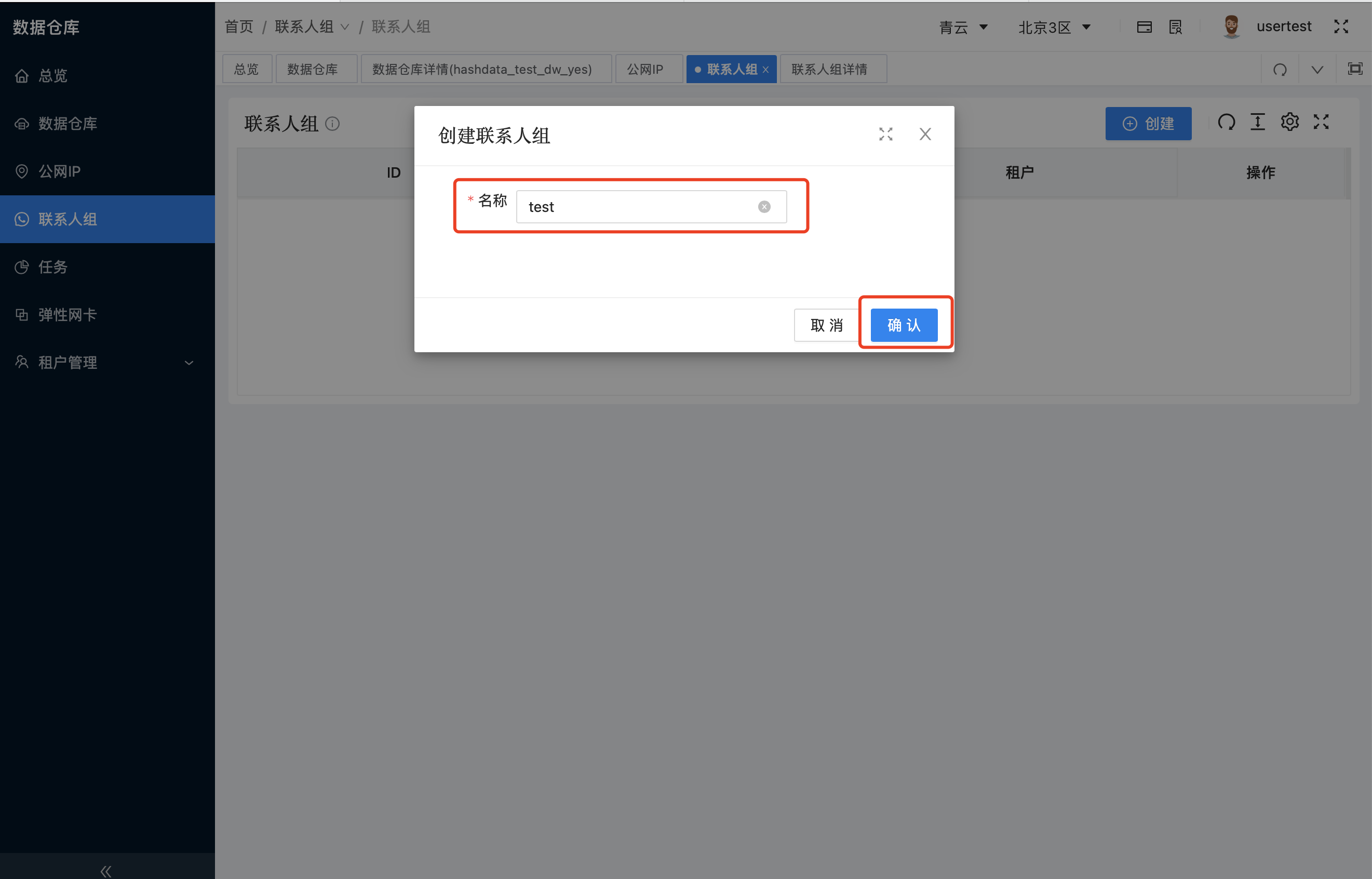Image resolution: width=1372 pixels, height=879 pixels.
Task: Toggle fullscreen for the 联系人组 table
Action: click(x=1321, y=122)
